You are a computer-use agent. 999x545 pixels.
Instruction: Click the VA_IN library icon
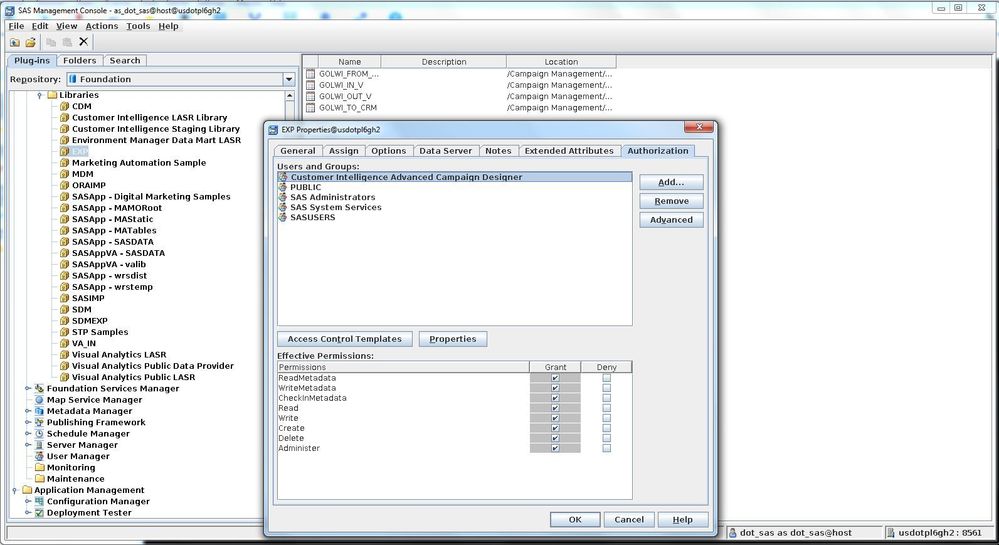[64, 344]
